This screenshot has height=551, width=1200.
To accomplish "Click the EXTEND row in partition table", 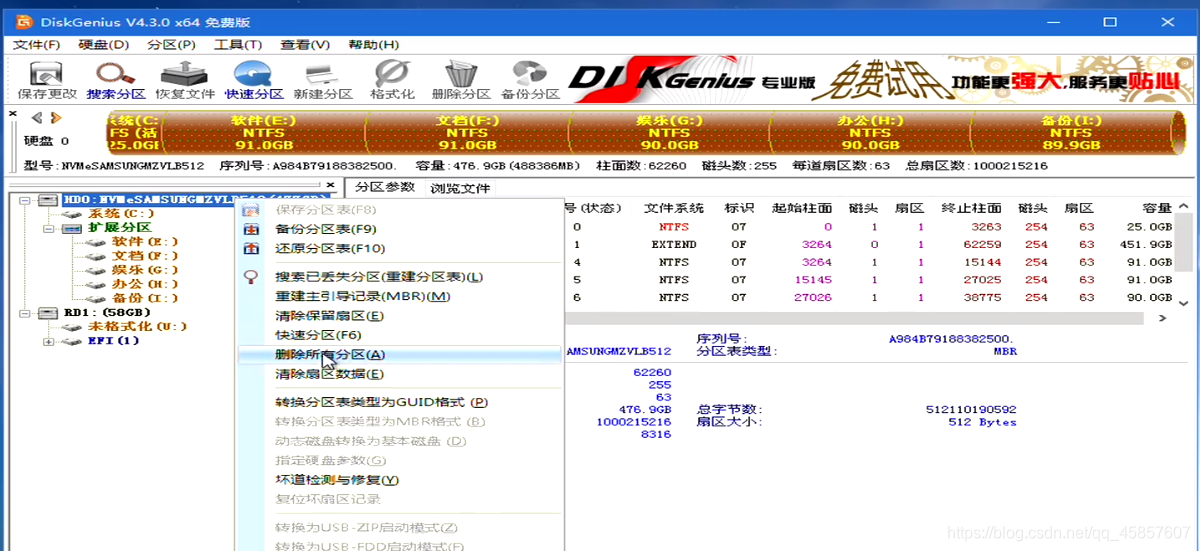I will tap(868, 245).
